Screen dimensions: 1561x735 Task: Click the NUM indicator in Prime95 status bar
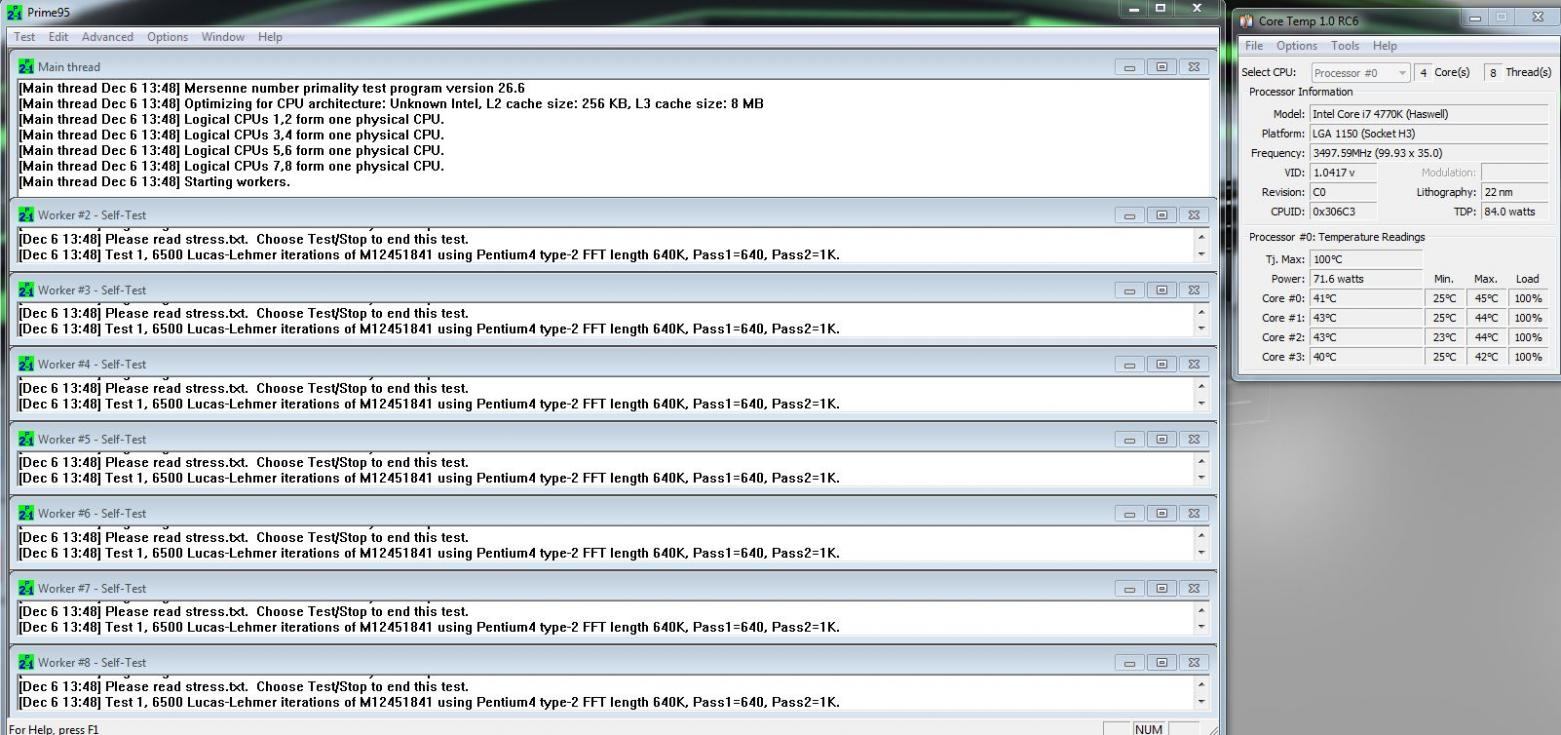[1148, 729]
